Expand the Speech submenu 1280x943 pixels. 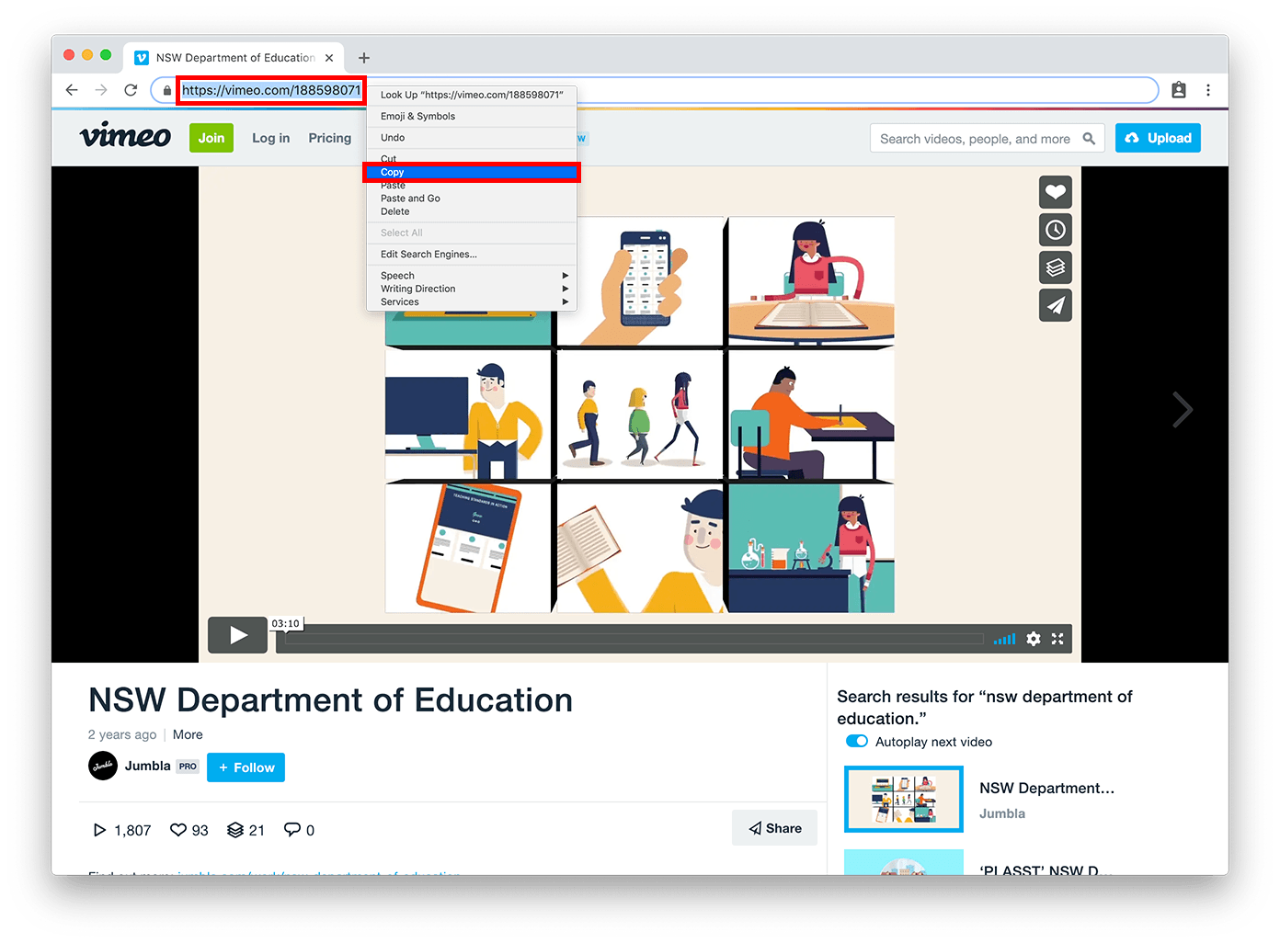[472, 275]
